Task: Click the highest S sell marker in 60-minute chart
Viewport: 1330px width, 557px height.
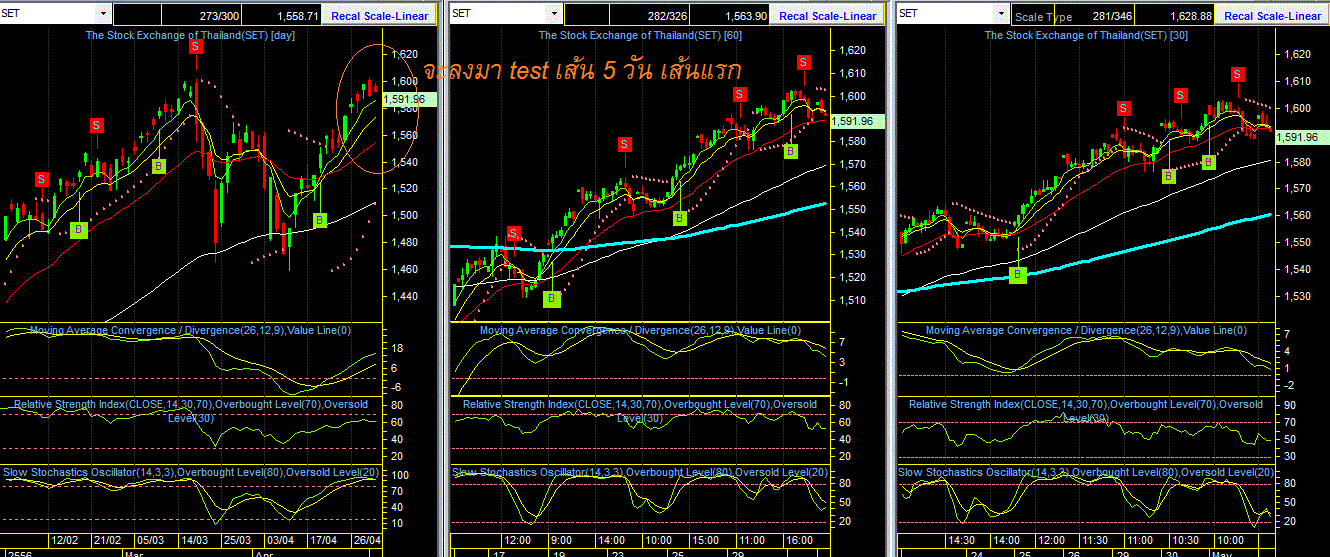Action: click(803, 62)
